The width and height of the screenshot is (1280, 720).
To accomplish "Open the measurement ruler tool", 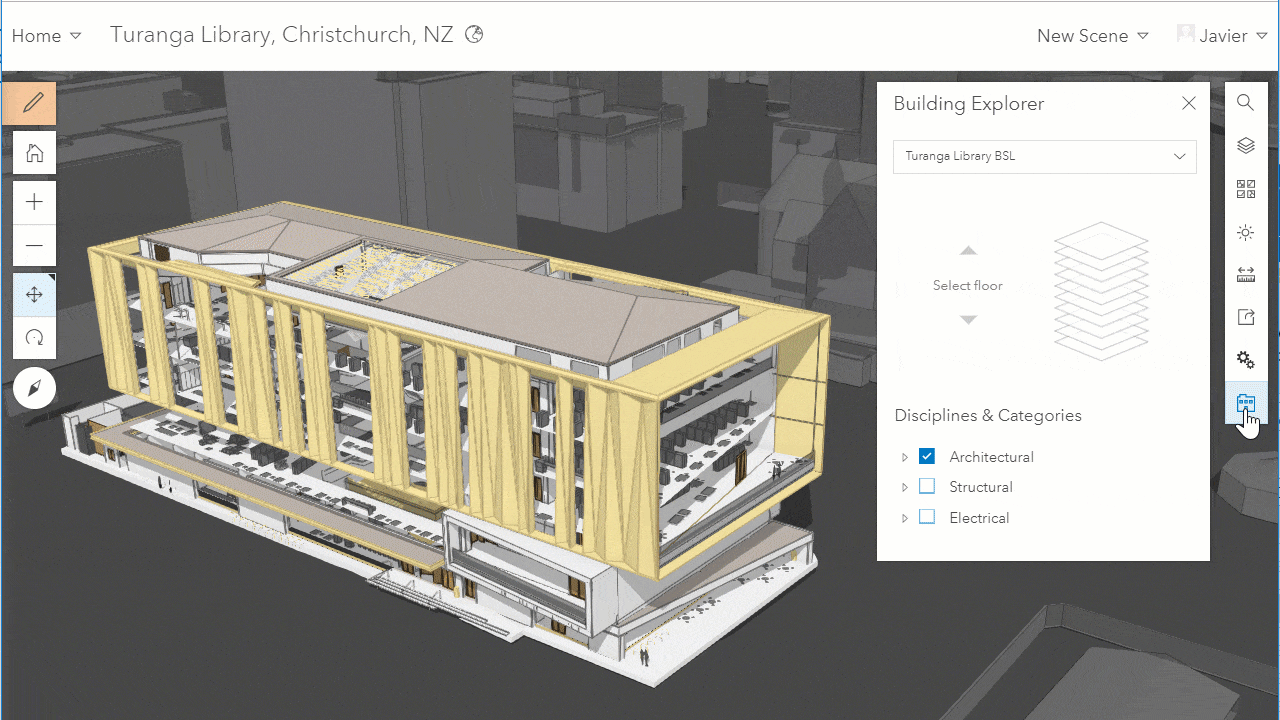I will click(x=1245, y=275).
